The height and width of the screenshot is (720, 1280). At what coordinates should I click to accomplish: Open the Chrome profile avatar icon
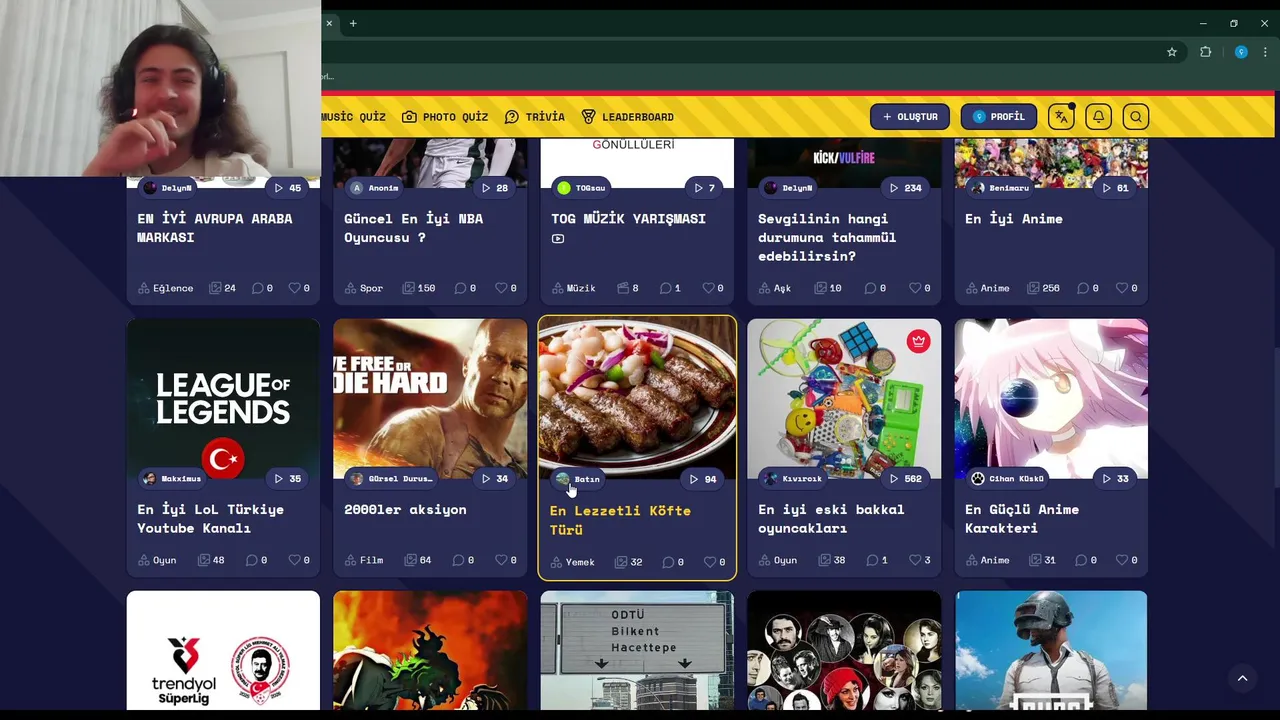[1241, 52]
